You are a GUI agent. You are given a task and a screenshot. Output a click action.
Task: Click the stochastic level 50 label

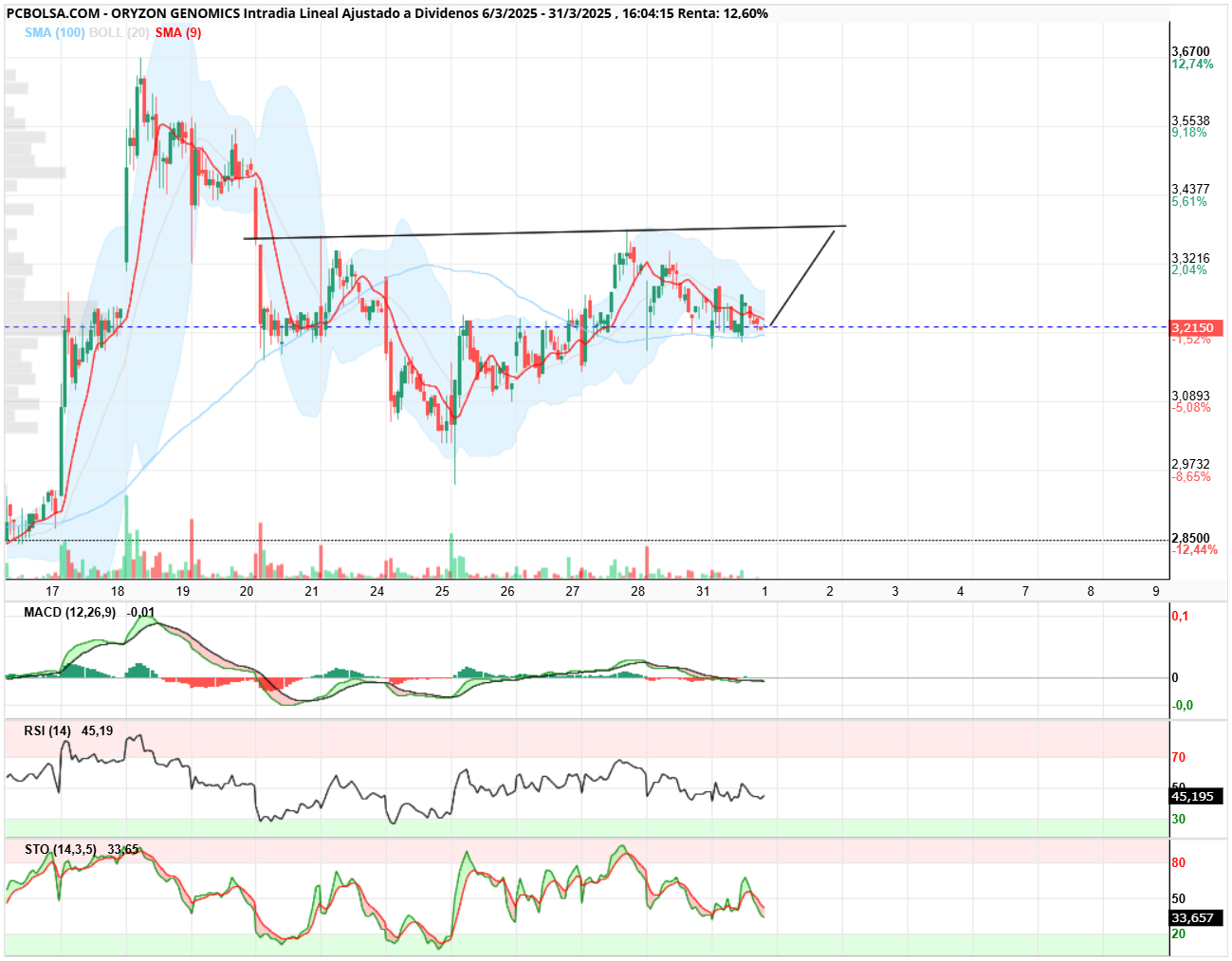[1178, 898]
